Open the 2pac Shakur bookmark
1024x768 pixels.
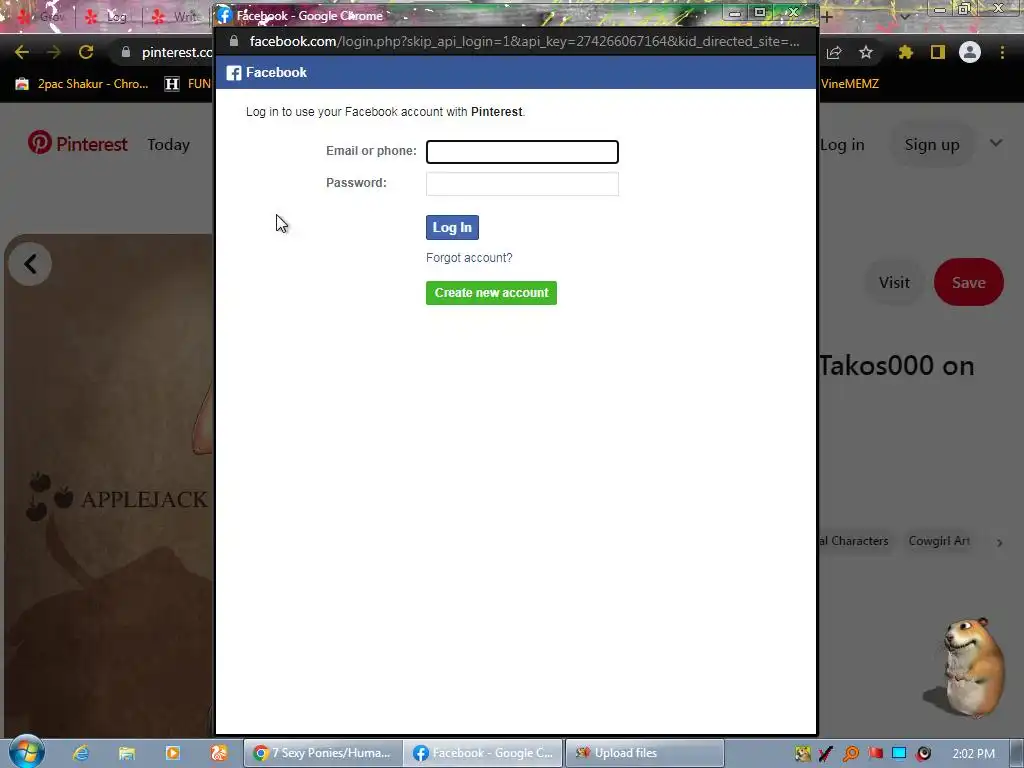[x=82, y=84]
